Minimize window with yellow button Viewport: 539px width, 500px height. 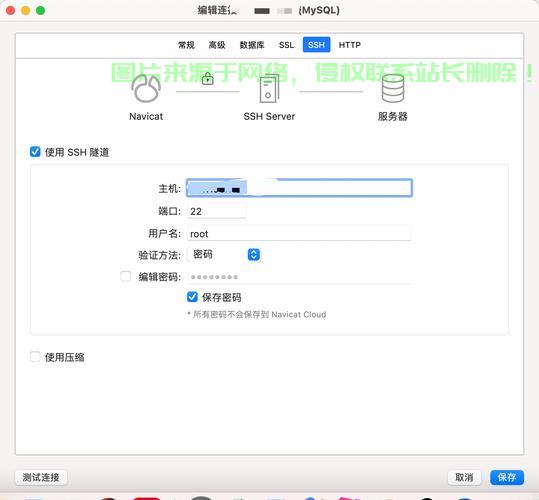tap(25, 11)
